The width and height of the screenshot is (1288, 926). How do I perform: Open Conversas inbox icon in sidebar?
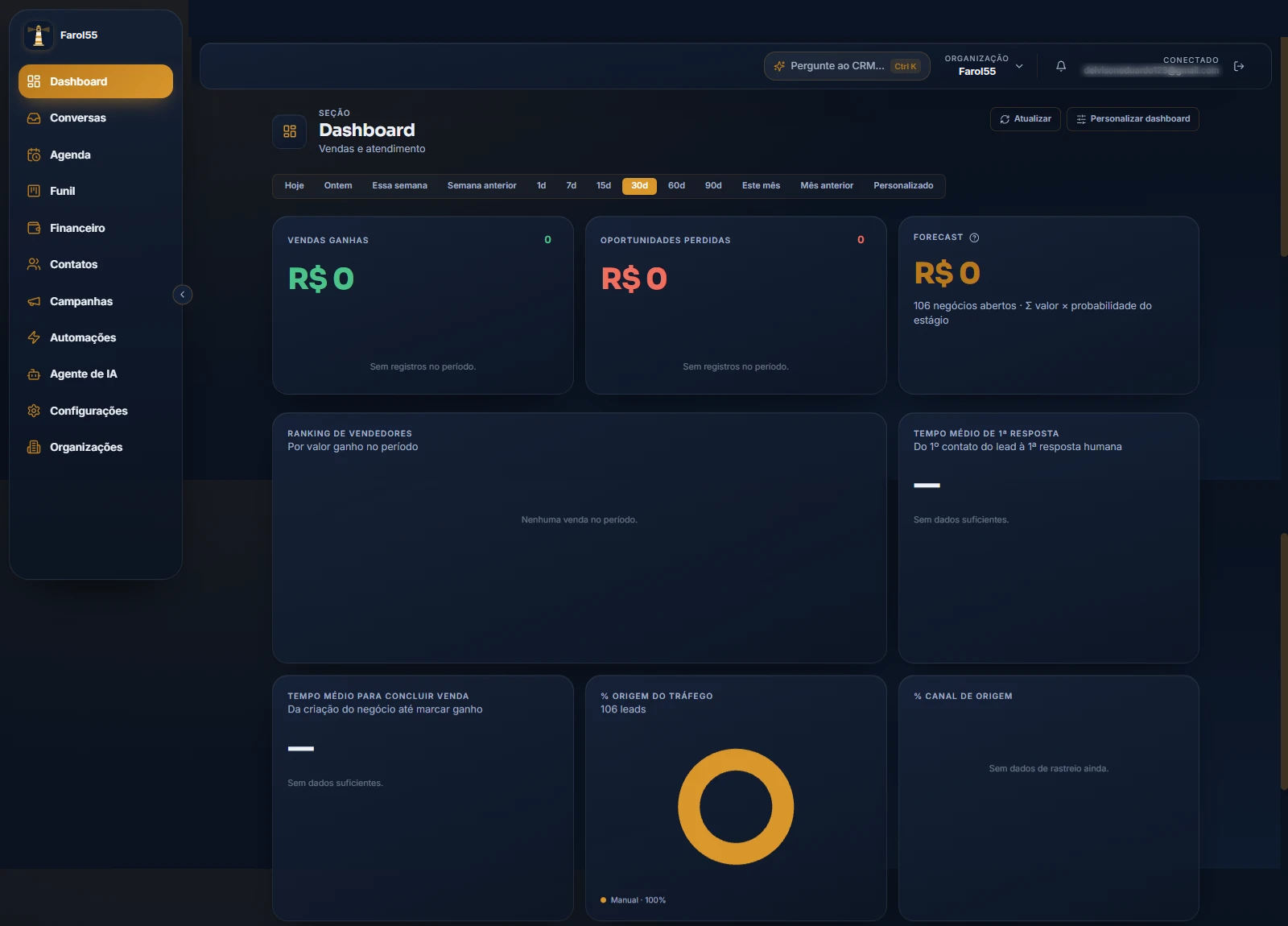coord(34,118)
